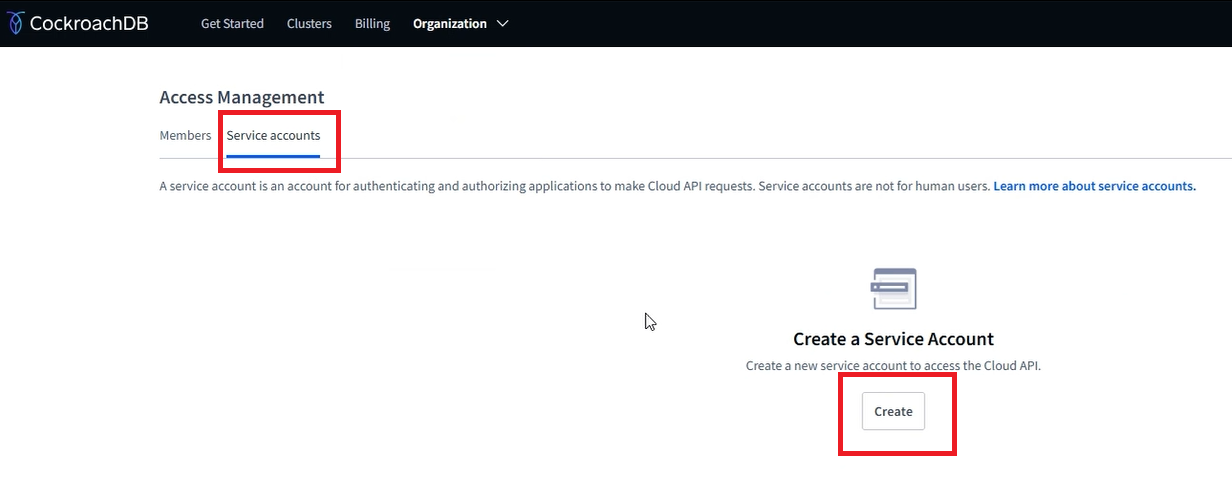
Task: Go to Clusters in top navigation
Action: point(309,23)
